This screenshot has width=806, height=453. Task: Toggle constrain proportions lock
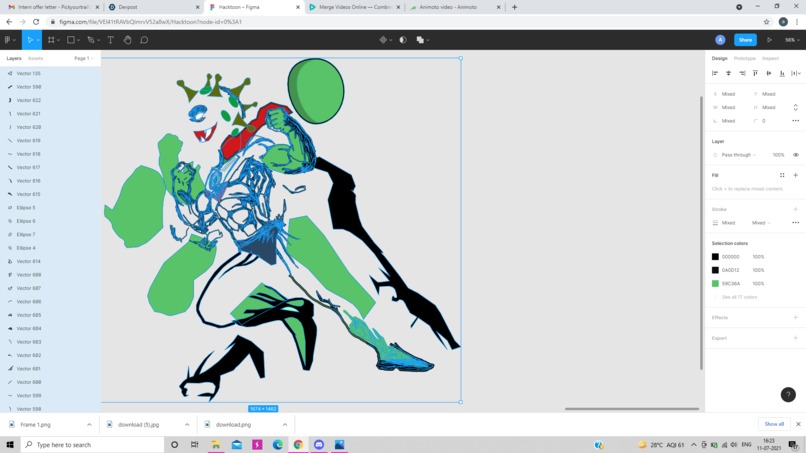tap(796, 107)
